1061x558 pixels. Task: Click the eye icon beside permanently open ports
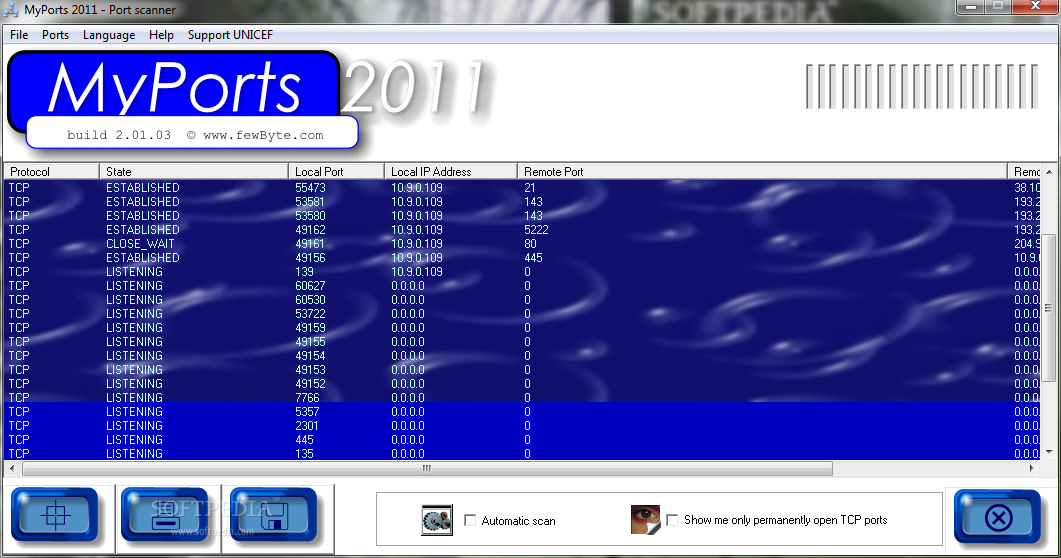point(645,519)
